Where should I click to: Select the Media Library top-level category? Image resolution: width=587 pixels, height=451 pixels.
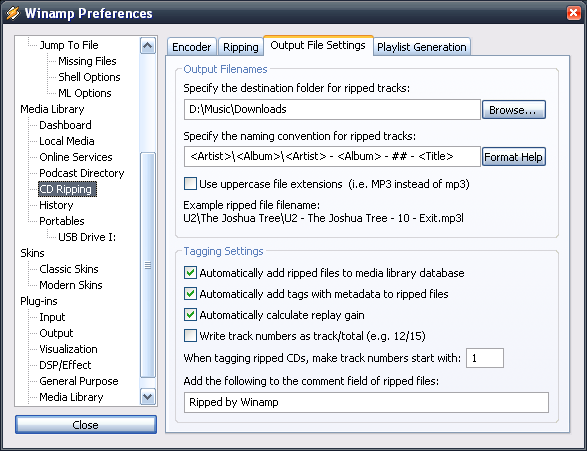52,109
